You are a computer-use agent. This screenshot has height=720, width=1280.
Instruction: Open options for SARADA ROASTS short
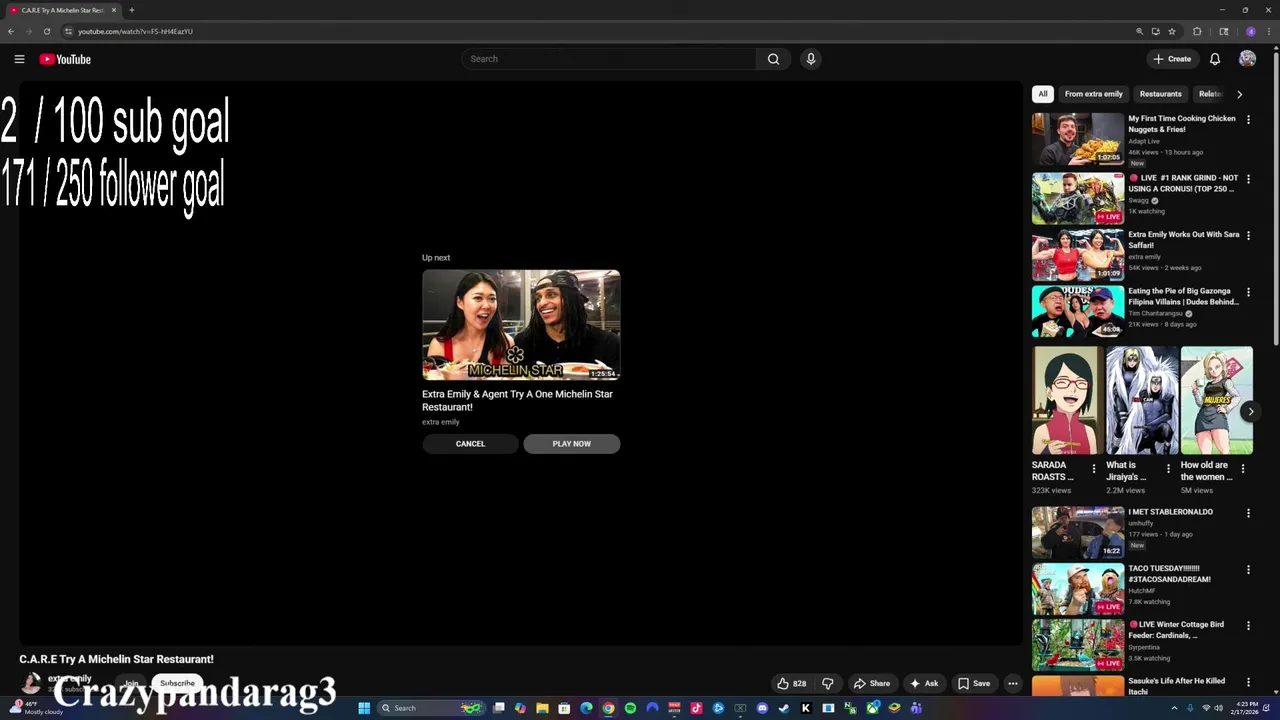pyautogui.click(x=1093, y=468)
